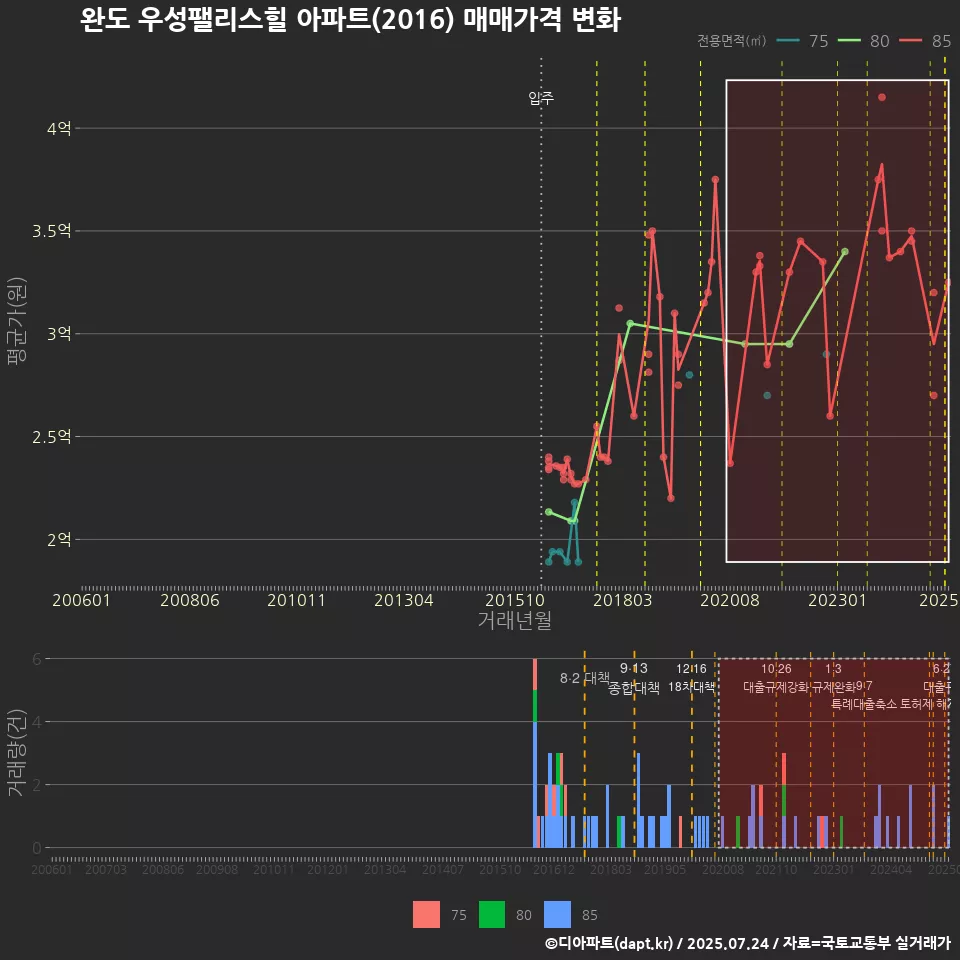Click the green 80 swatch in bottom legend
The width and height of the screenshot is (960, 960).
point(492,915)
